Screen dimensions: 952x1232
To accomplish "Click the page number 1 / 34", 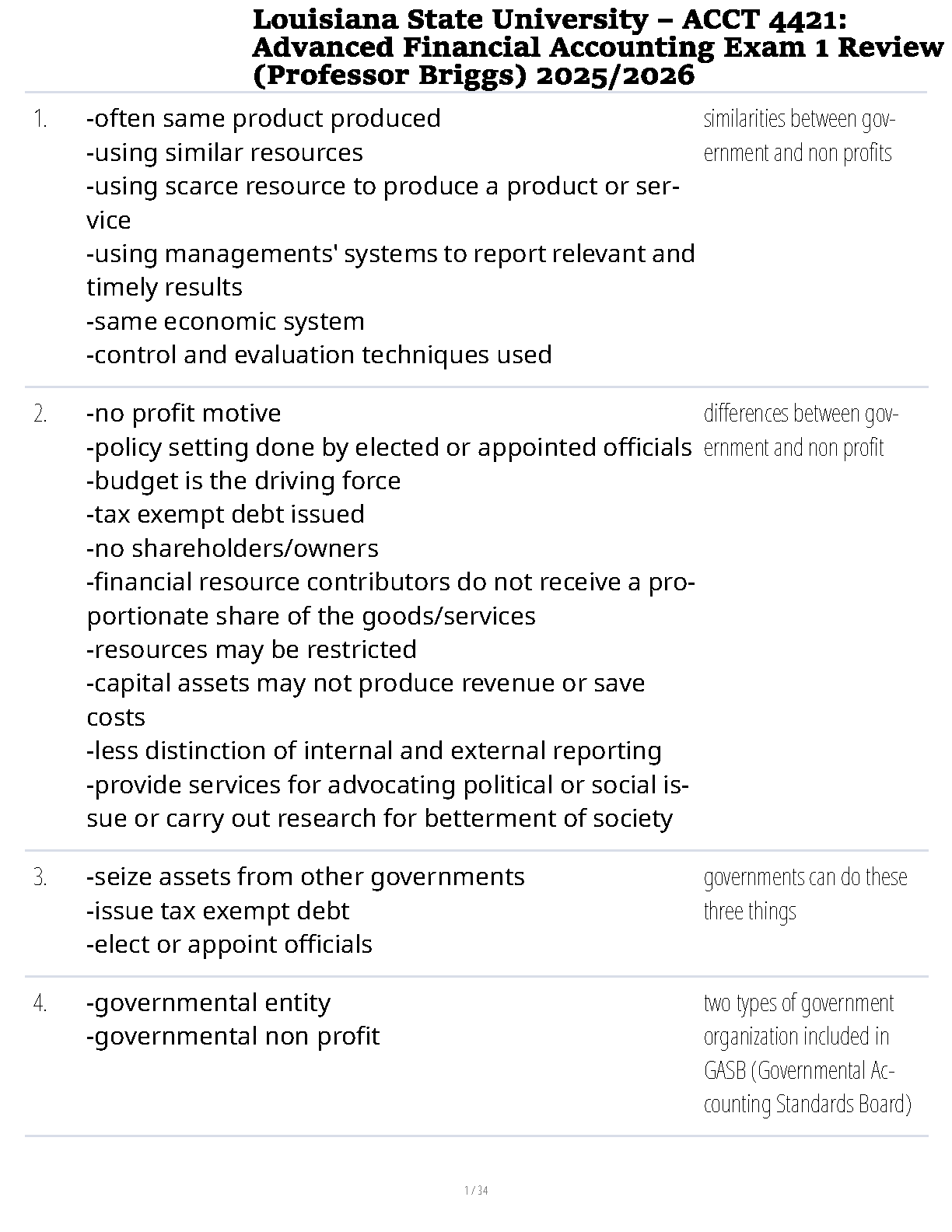I will (x=475, y=1190).
